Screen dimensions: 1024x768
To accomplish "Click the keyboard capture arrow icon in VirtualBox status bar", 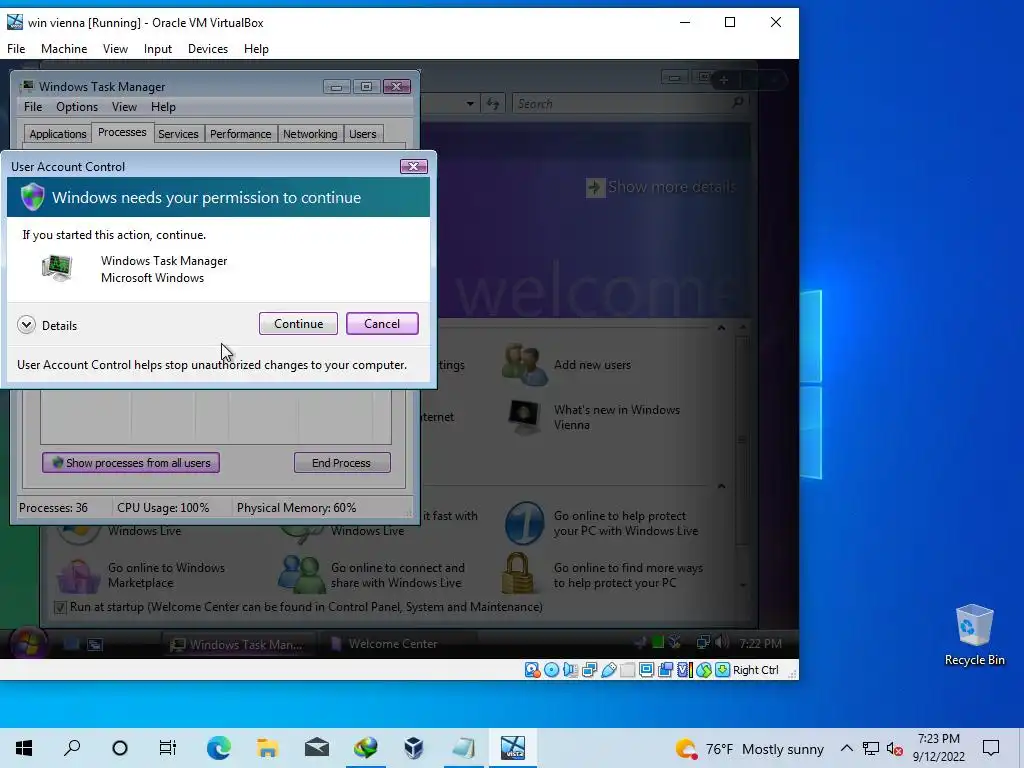I will (722, 670).
